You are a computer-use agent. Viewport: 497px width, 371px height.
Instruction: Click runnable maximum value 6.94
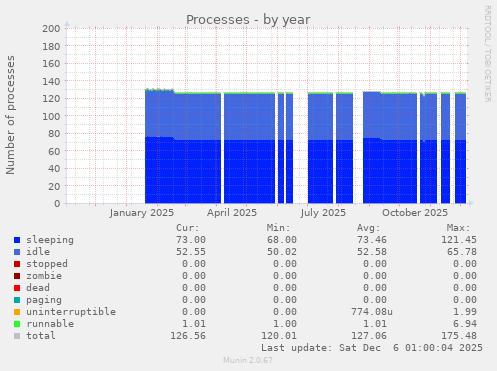(465, 324)
